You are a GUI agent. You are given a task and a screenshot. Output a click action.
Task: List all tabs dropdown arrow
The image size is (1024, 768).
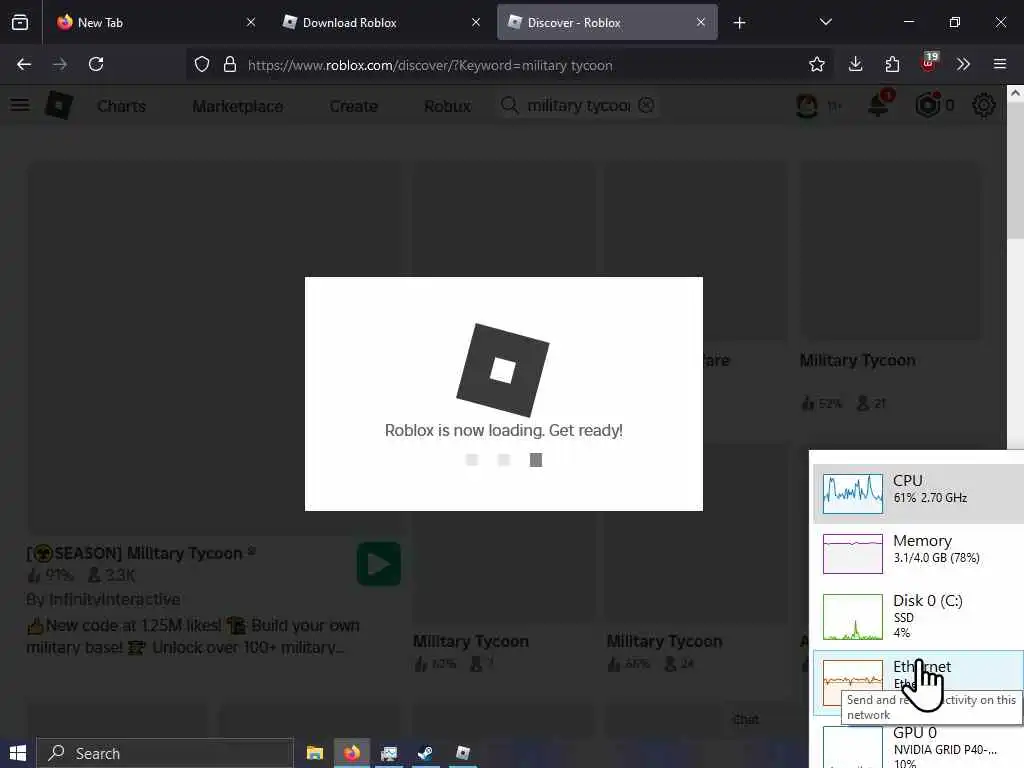pos(825,22)
